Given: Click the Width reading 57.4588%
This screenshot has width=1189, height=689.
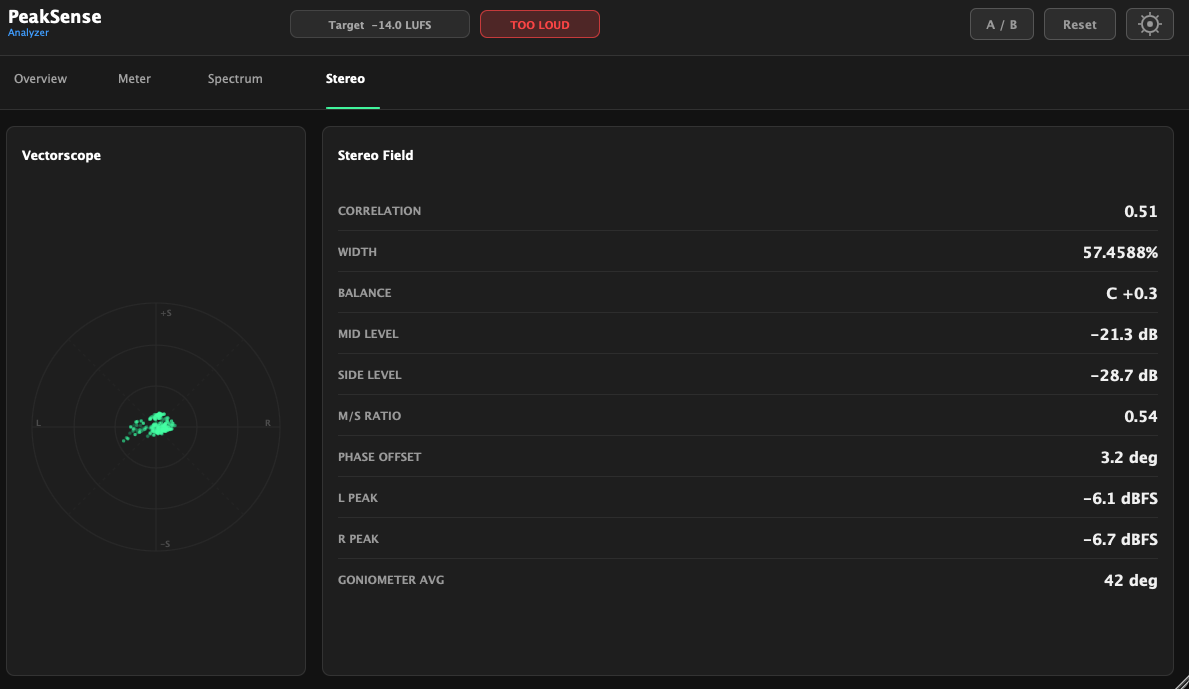Looking at the screenshot, I should (x=1120, y=252).
